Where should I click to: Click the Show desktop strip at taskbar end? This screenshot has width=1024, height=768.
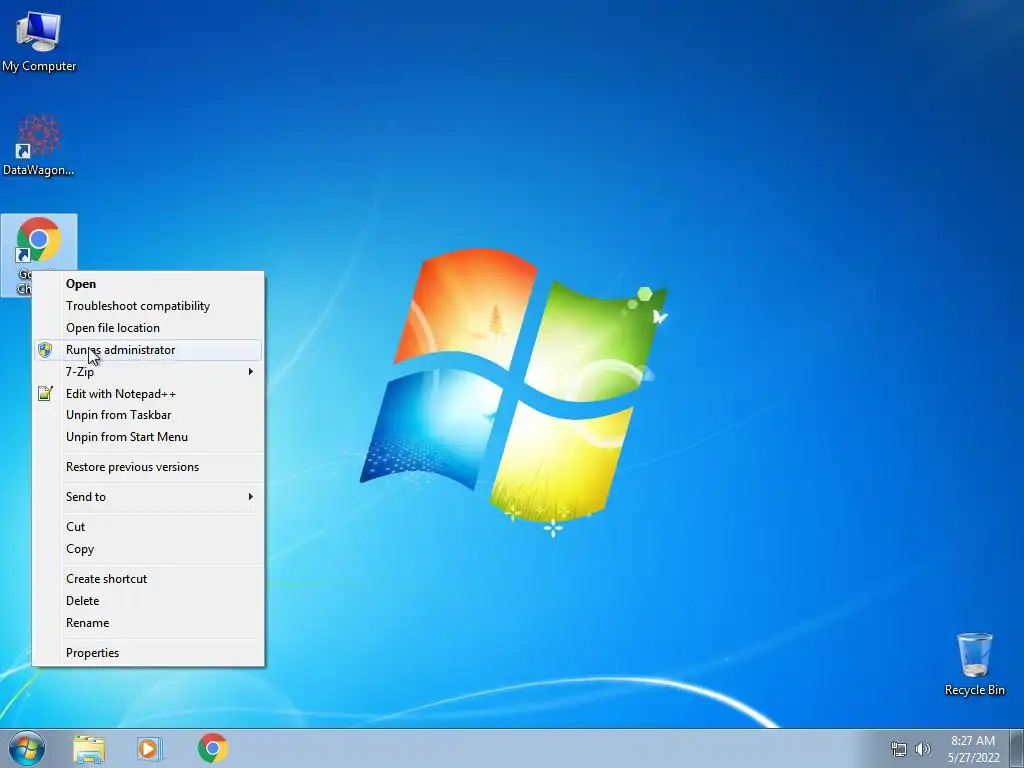pyautogui.click(x=1017, y=748)
